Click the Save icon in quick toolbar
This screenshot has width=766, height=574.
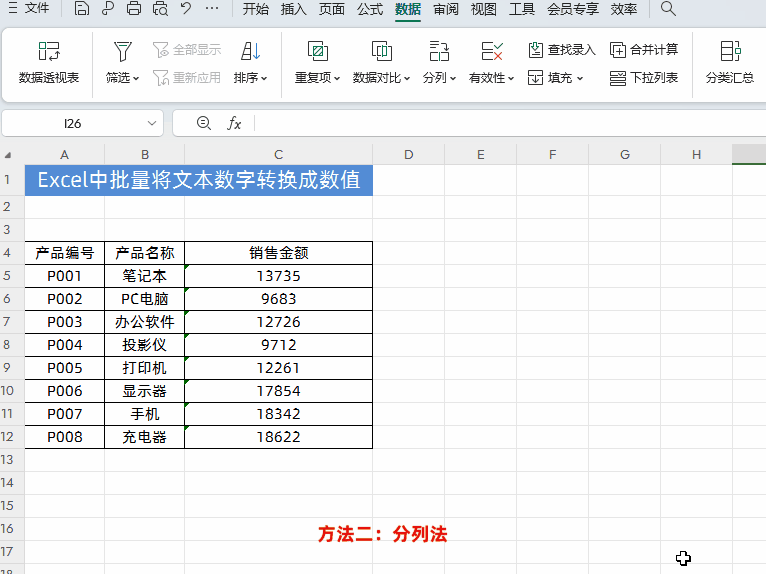(x=82, y=8)
